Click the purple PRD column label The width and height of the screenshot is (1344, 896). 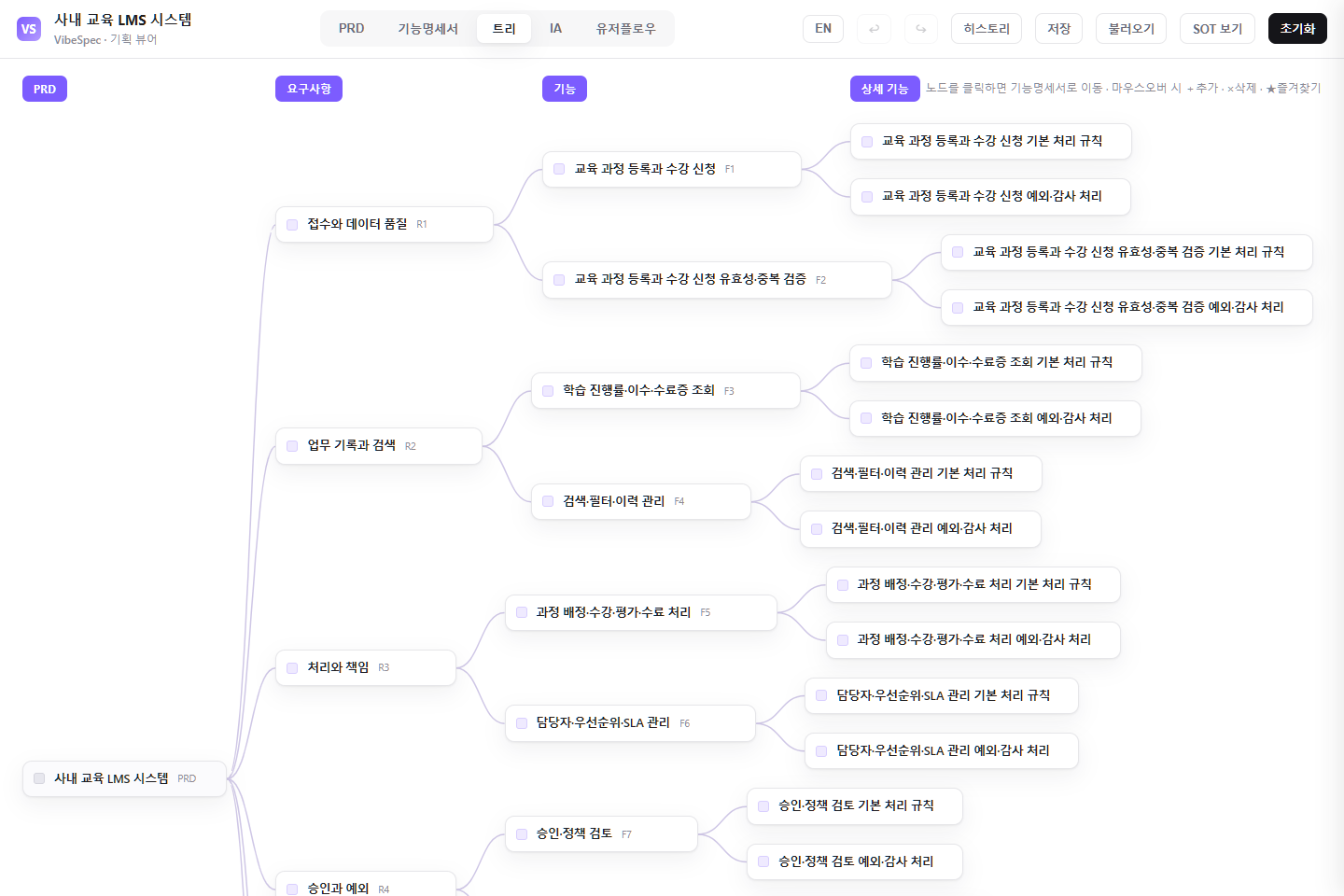click(x=45, y=89)
